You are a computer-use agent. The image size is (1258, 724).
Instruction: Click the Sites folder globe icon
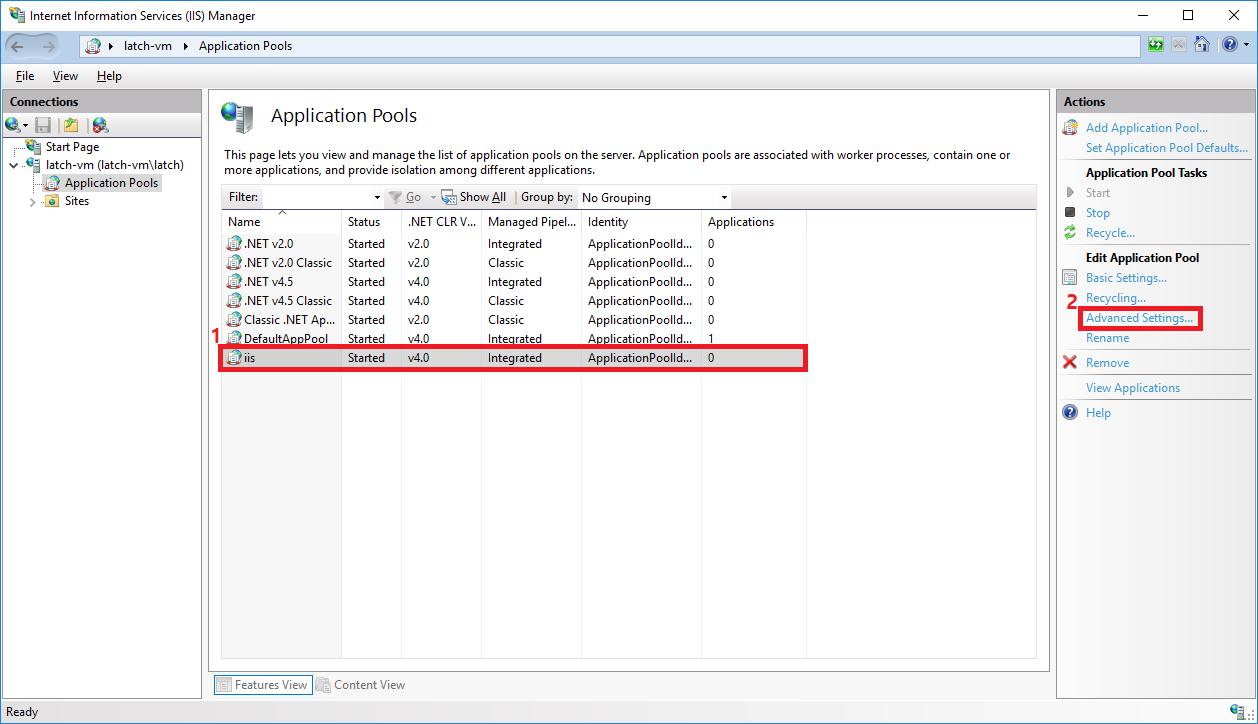(x=52, y=201)
